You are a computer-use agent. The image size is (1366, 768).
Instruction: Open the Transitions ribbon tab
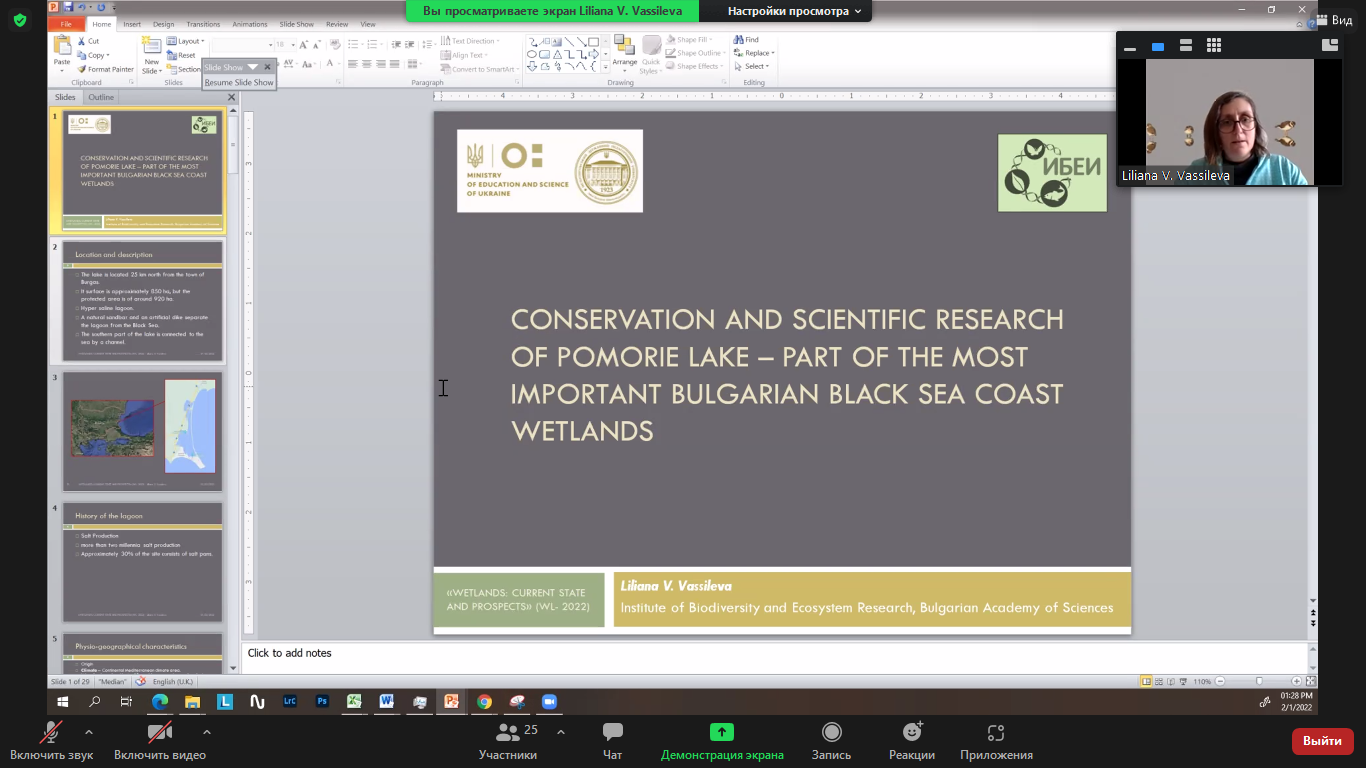click(203, 24)
